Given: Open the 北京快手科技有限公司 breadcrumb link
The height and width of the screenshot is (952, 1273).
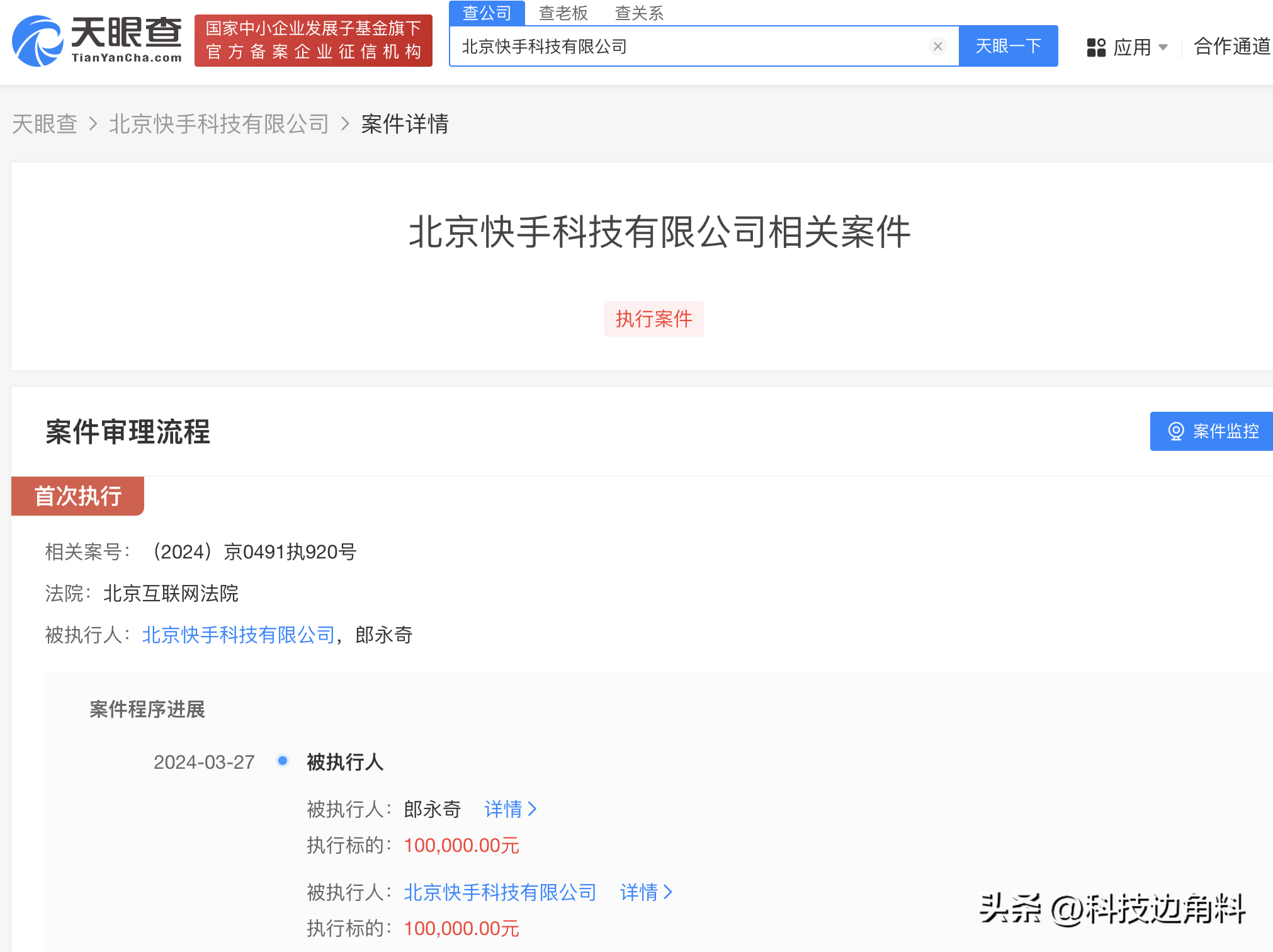Looking at the screenshot, I should pyautogui.click(x=219, y=124).
